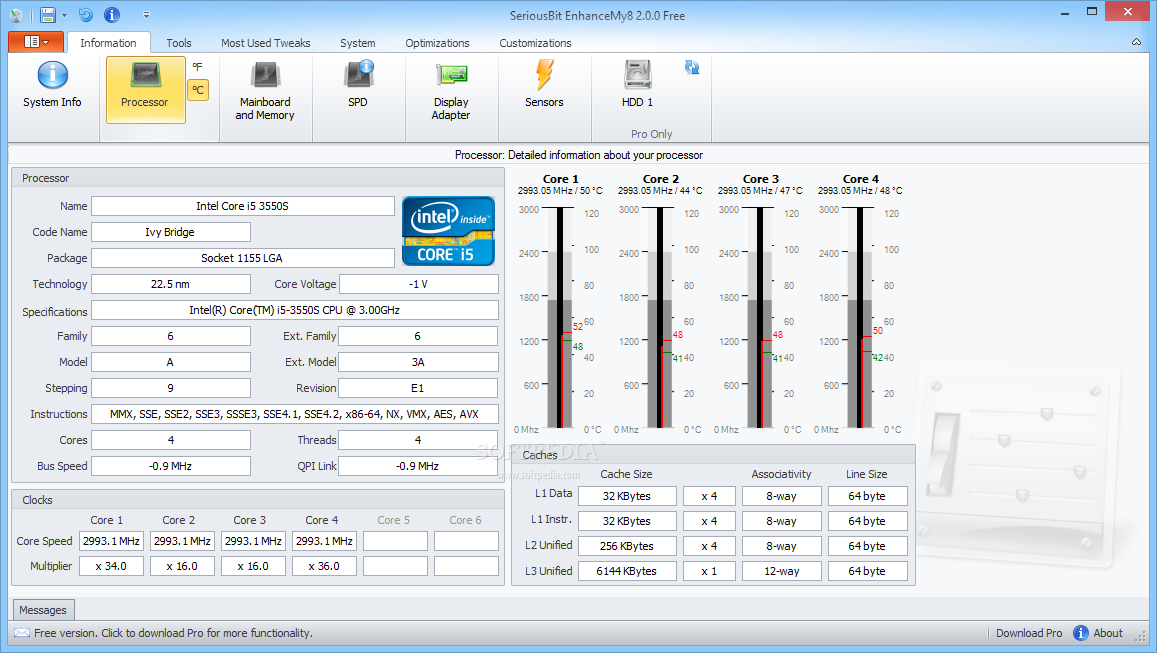Click the Core 1 core speed value
This screenshot has height=653, width=1157.
pyautogui.click(x=111, y=541)
